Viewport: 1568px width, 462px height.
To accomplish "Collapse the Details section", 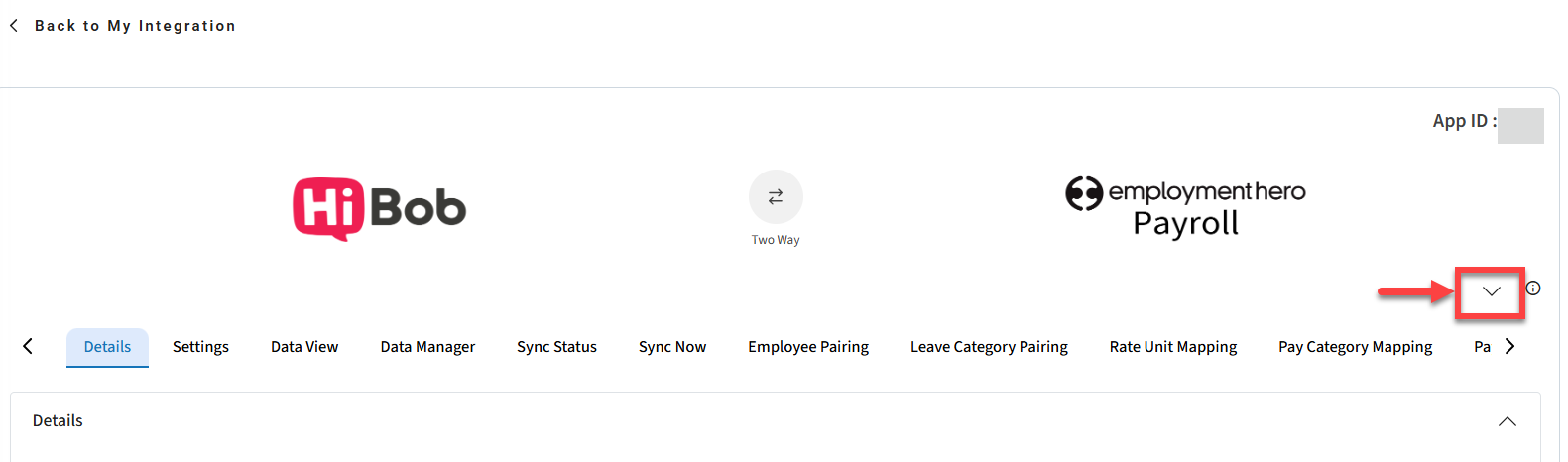I will 1507,421.
